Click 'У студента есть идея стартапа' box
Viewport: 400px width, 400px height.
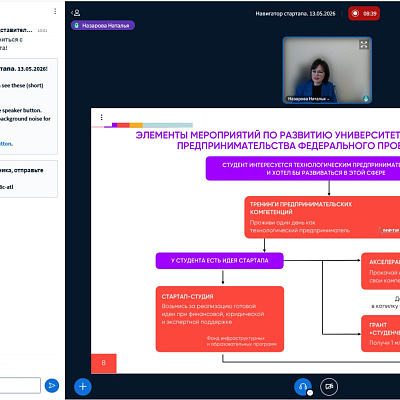[x=220, y=261]
